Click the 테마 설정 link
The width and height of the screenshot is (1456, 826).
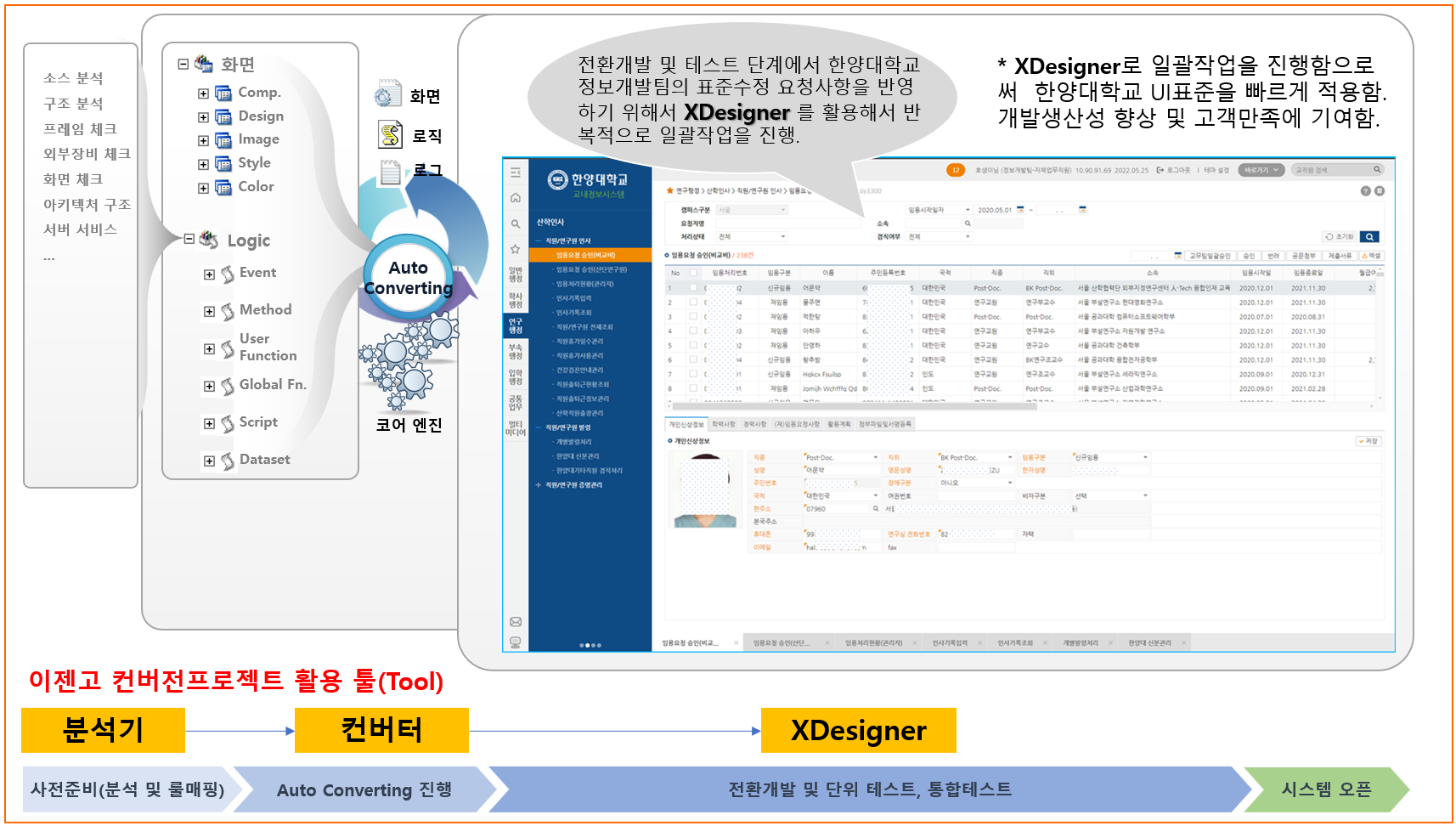pos(1216,170)
